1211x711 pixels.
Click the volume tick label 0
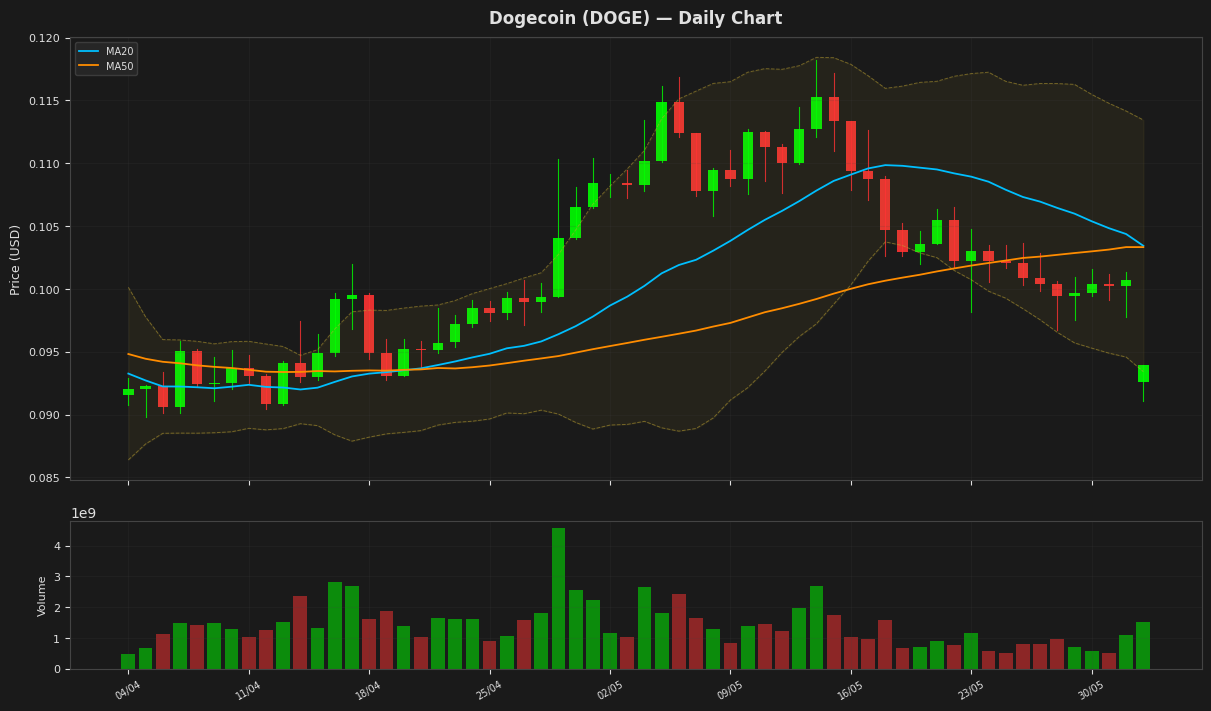click(57, 669)
